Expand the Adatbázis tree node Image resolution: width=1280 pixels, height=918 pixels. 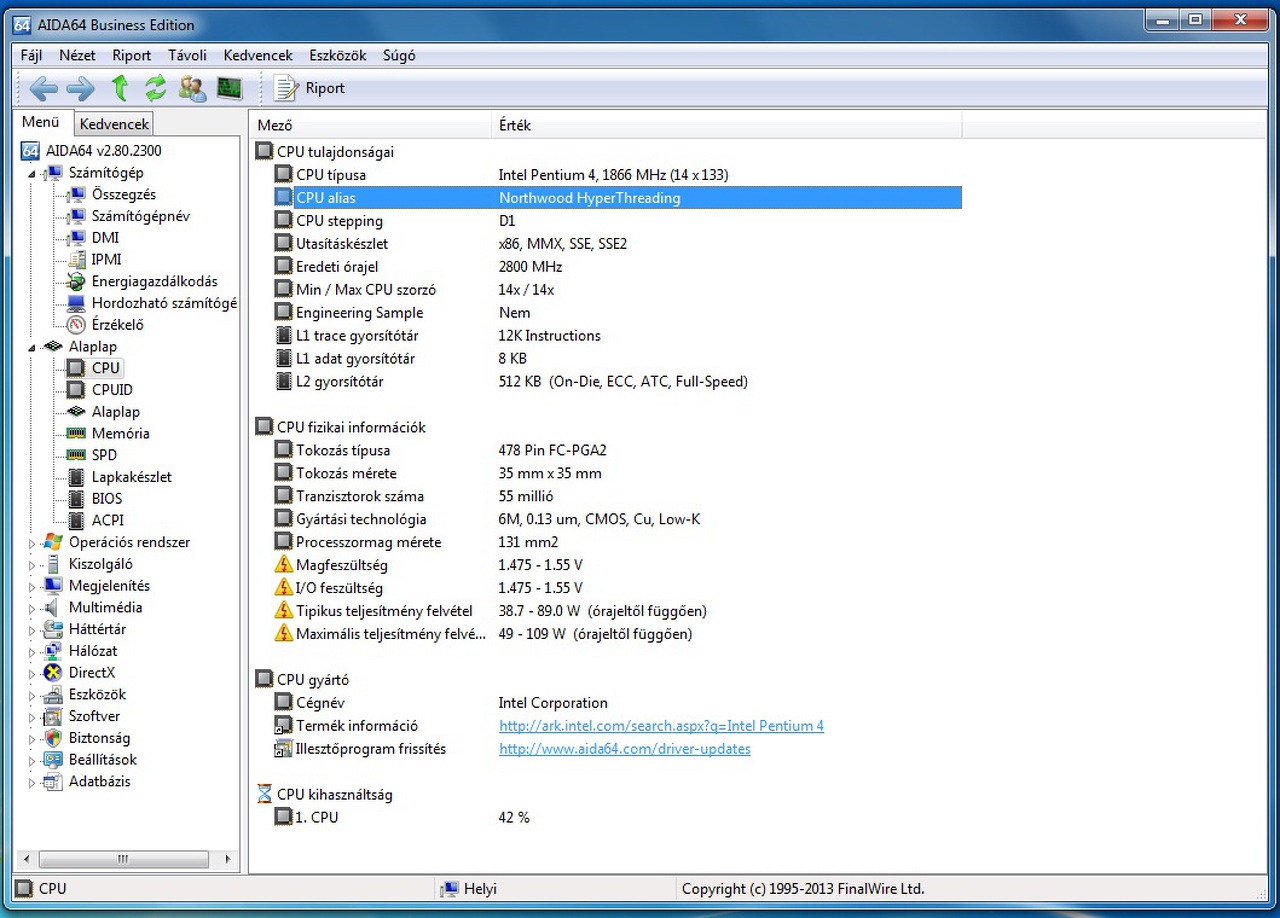[x=32, y=782]
